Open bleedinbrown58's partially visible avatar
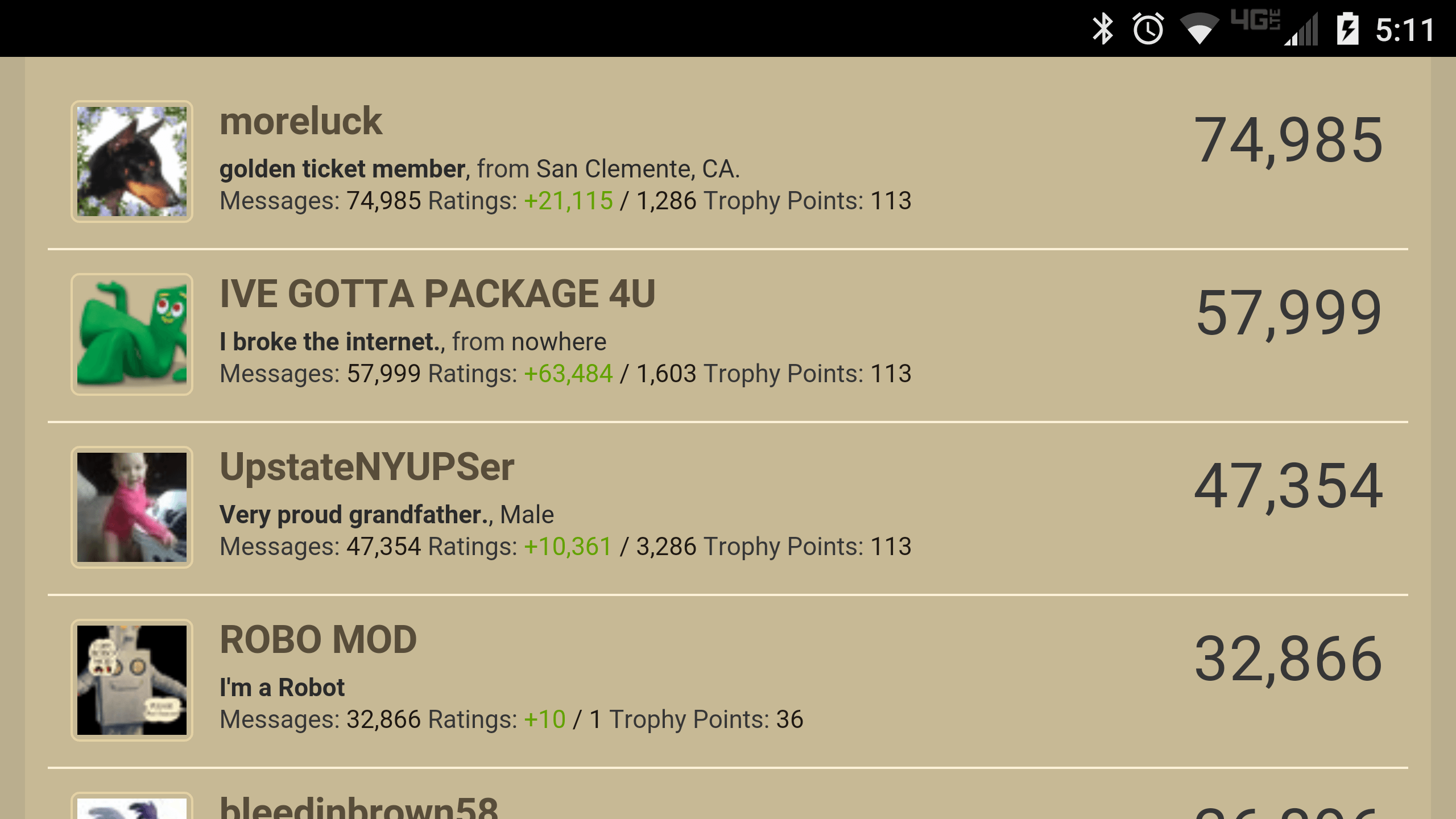 coord(131,805)
